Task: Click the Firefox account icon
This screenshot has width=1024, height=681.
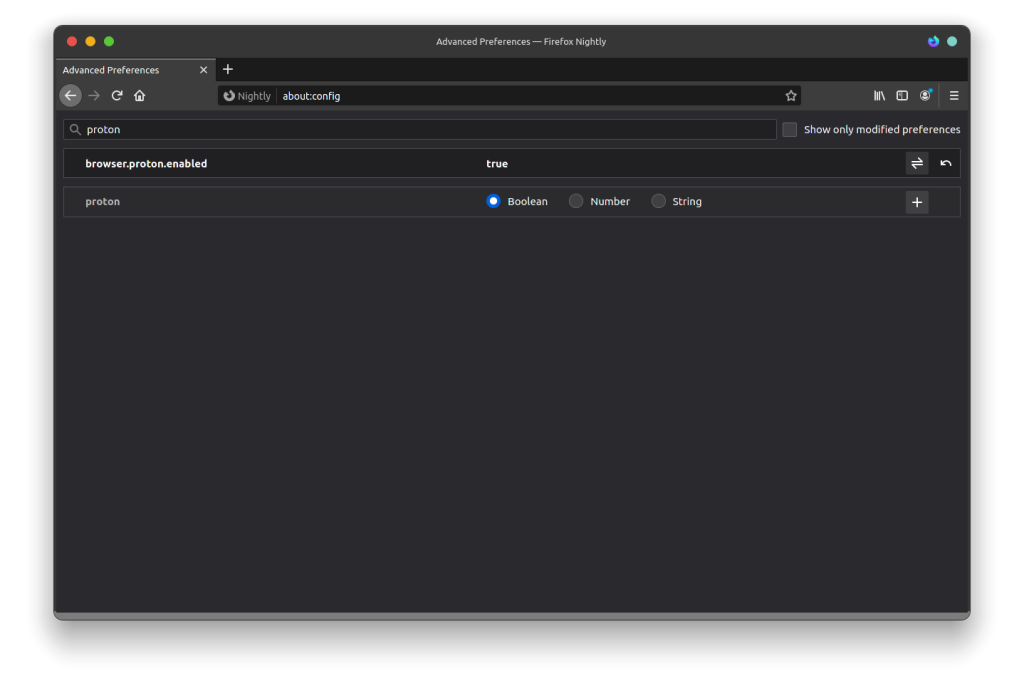Action: pyautogui.click(x=925, y=95)
